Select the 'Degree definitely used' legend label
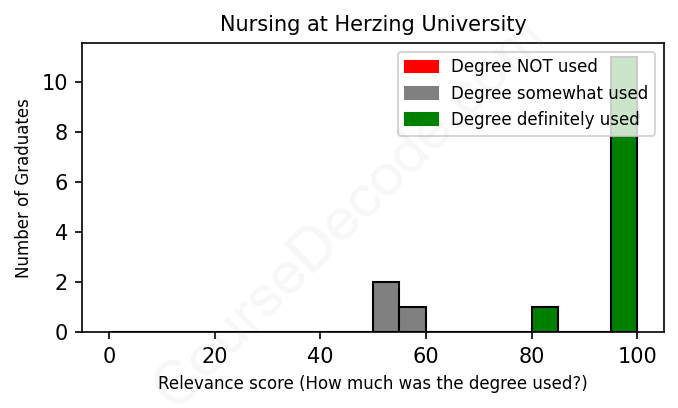 tap(545, 120)
